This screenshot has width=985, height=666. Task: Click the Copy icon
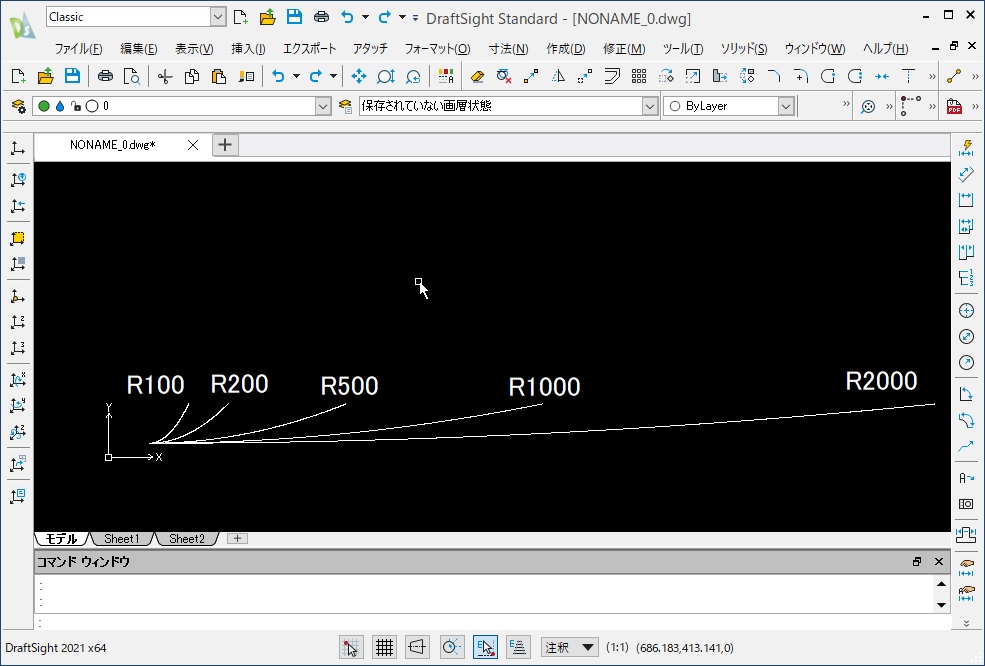pyautogui.click(x=192, y=77)
